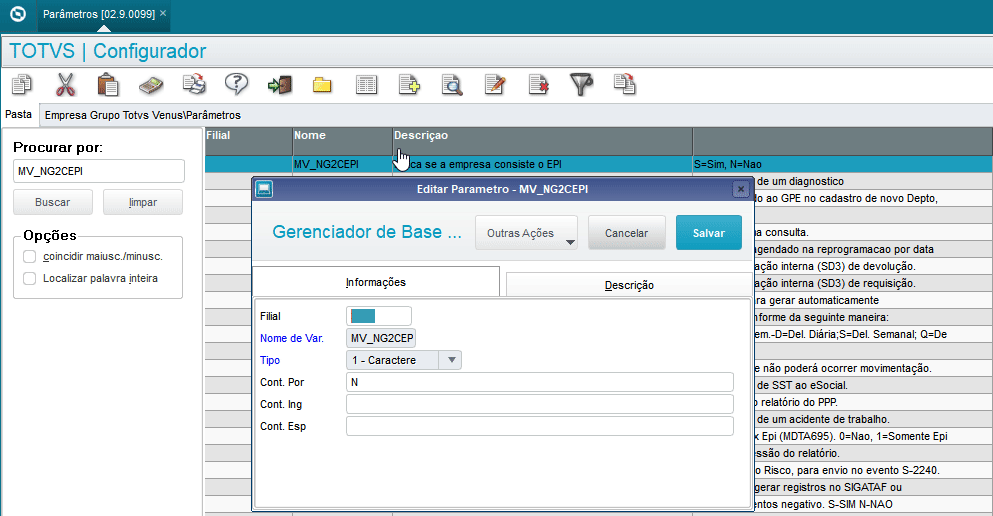Screen dimensions: 993x516
Task: Click the 'ação interna (SD3) de devolução.' row
Action: coord(835,266)
